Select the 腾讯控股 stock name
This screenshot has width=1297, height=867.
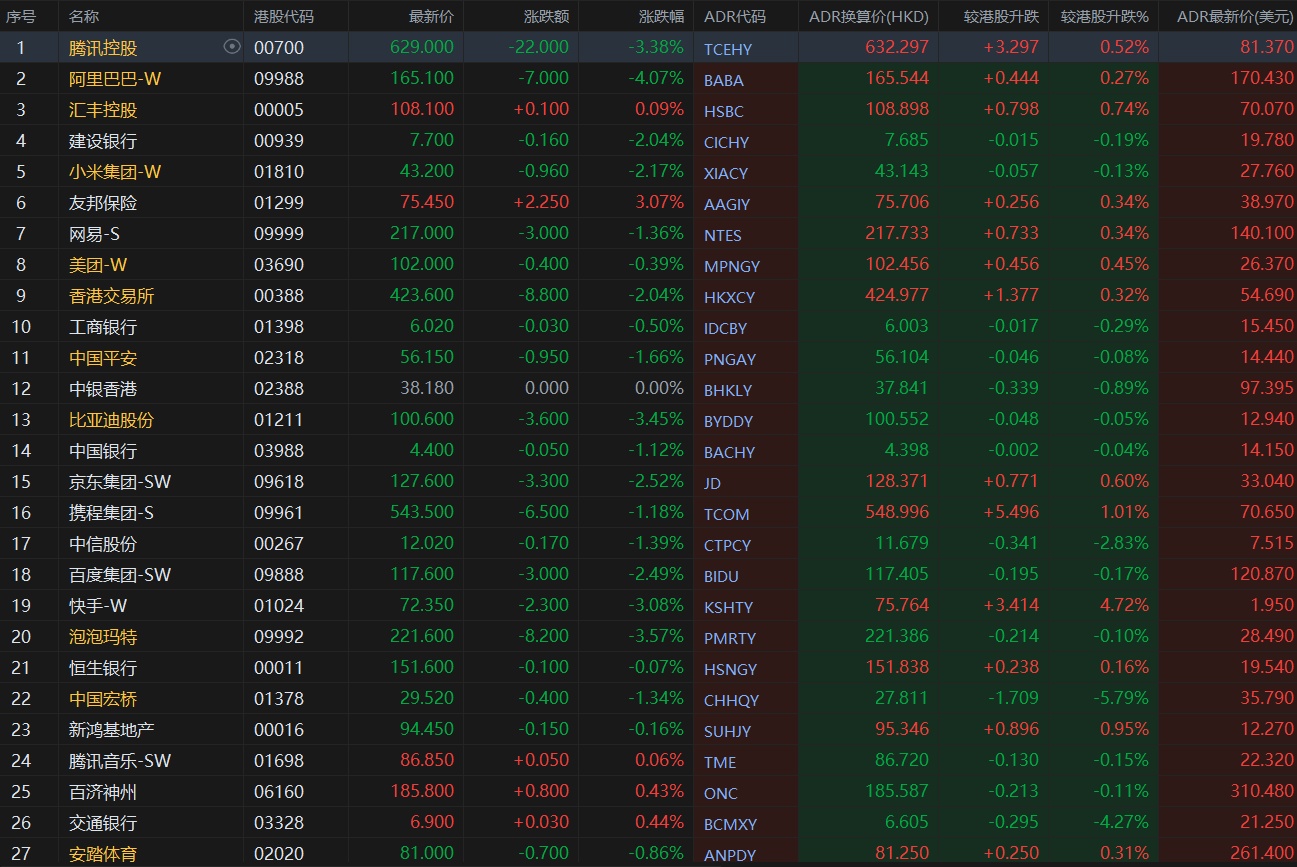(x=103, y=47)
